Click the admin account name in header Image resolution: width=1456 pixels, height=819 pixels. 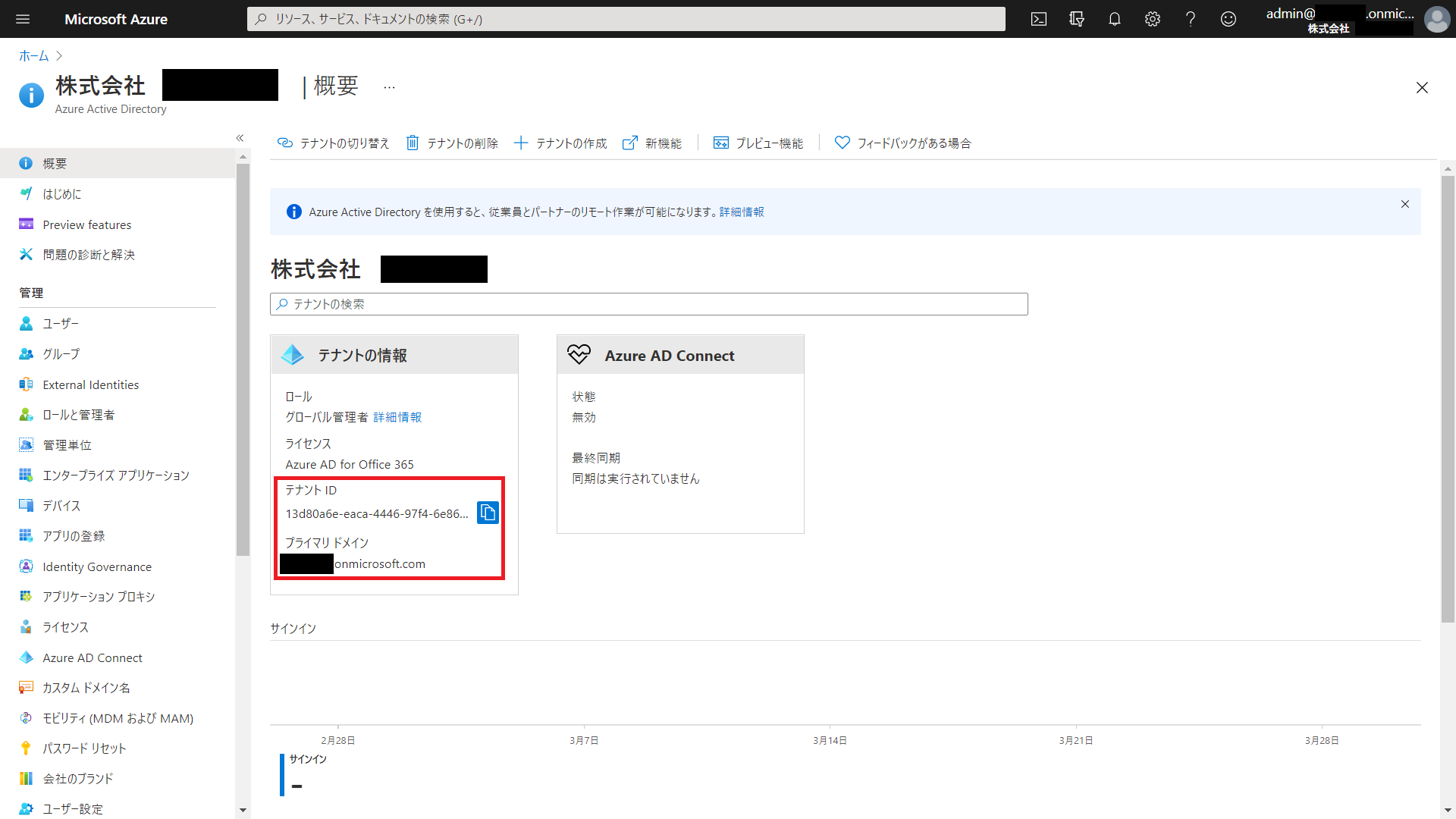1340,14
